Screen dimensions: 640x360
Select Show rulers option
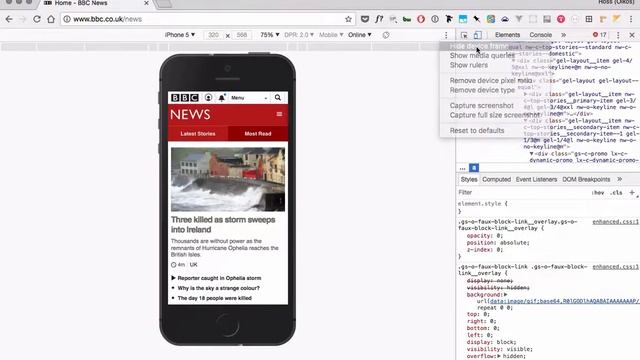click(469, 65)
